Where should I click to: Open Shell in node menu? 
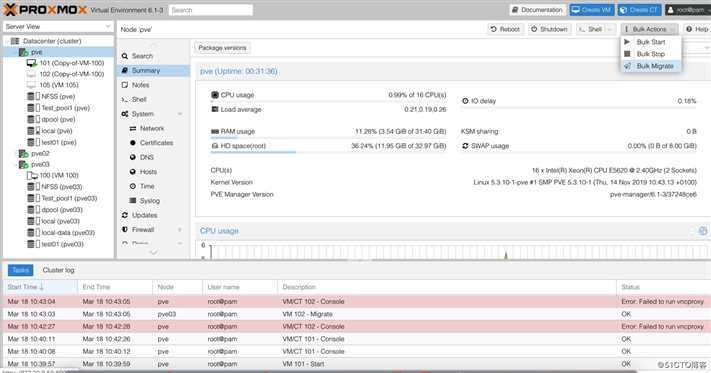(153, 100)
